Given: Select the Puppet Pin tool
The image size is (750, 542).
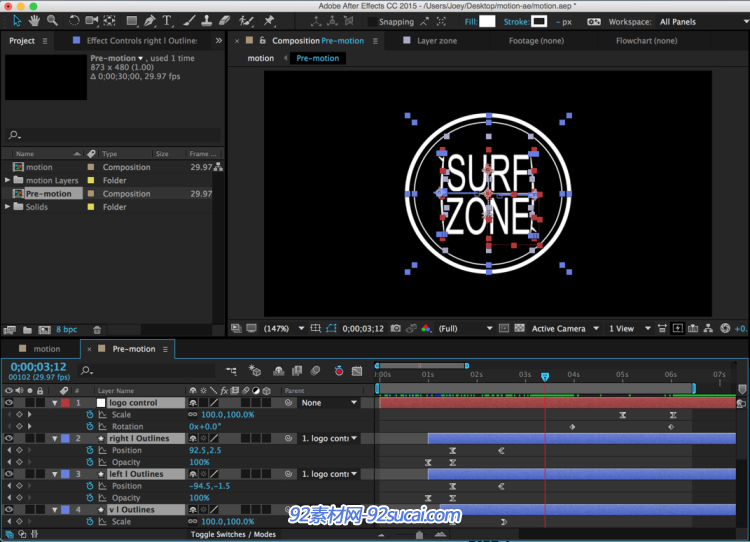Looking at the screenshot, I should click(269, 21).
